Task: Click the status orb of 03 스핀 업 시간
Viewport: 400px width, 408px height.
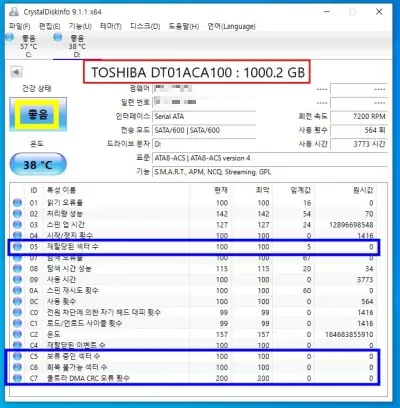Action: tap(17, 225)
